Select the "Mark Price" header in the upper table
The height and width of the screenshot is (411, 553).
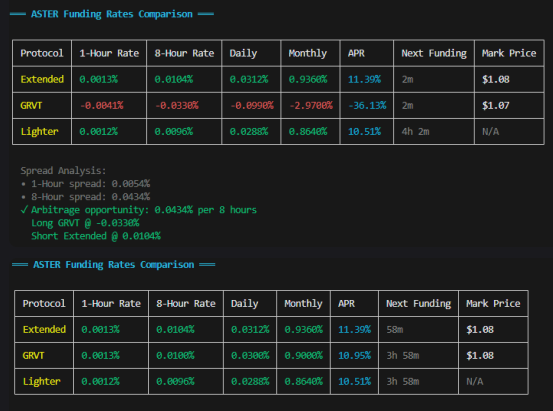tap(509, 53)
